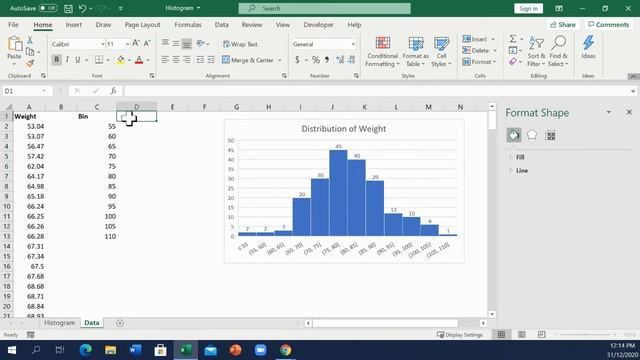Click the Comma Style icon

[x=327, y=60]
